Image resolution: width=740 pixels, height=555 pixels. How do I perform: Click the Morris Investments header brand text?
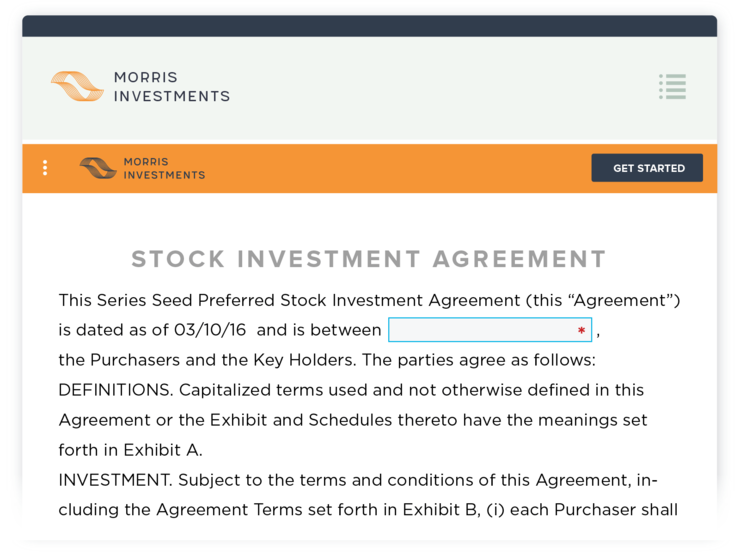coord(171,87)
